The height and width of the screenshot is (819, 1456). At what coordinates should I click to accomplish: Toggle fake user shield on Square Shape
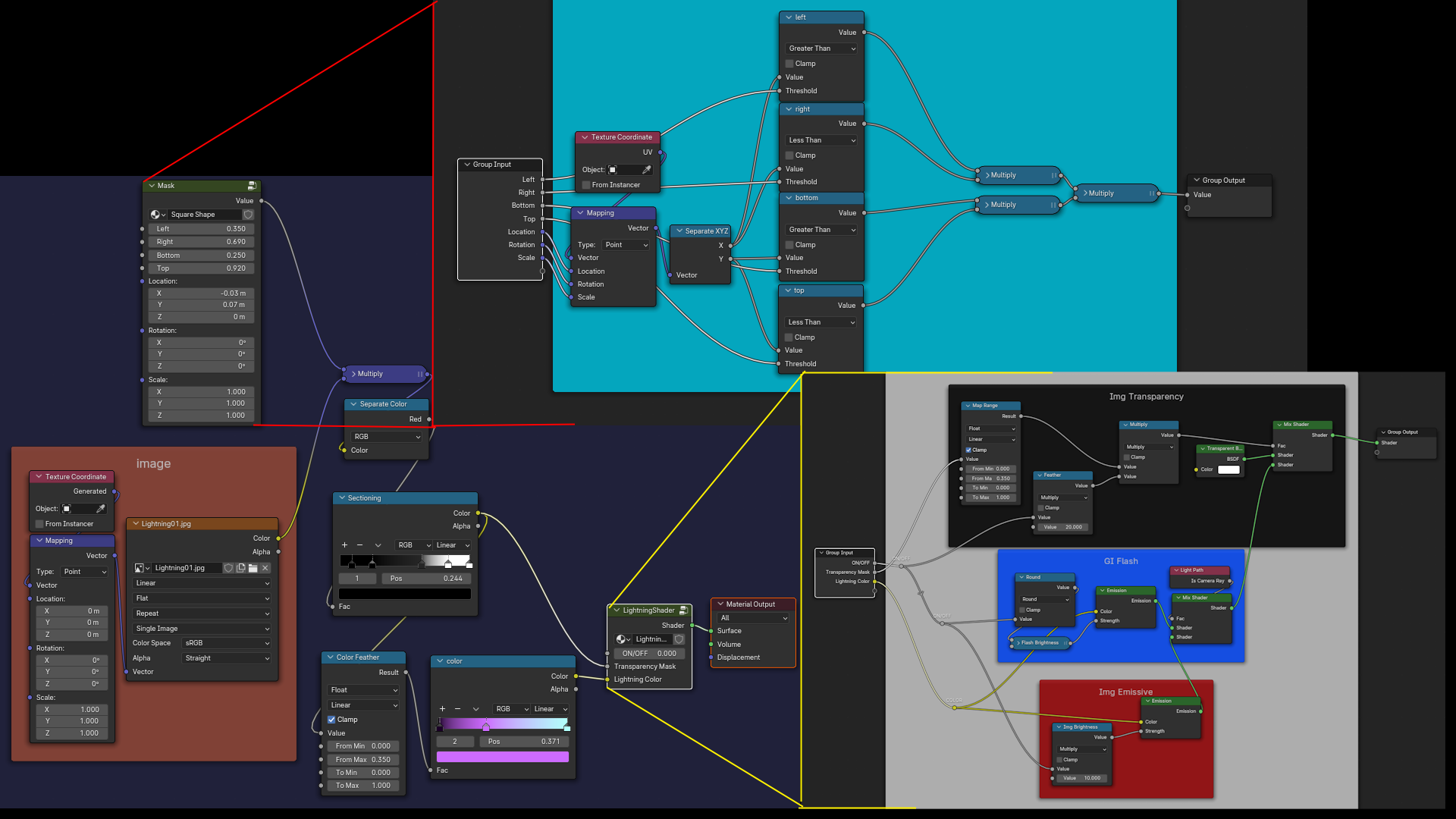[x=248, y=215]
